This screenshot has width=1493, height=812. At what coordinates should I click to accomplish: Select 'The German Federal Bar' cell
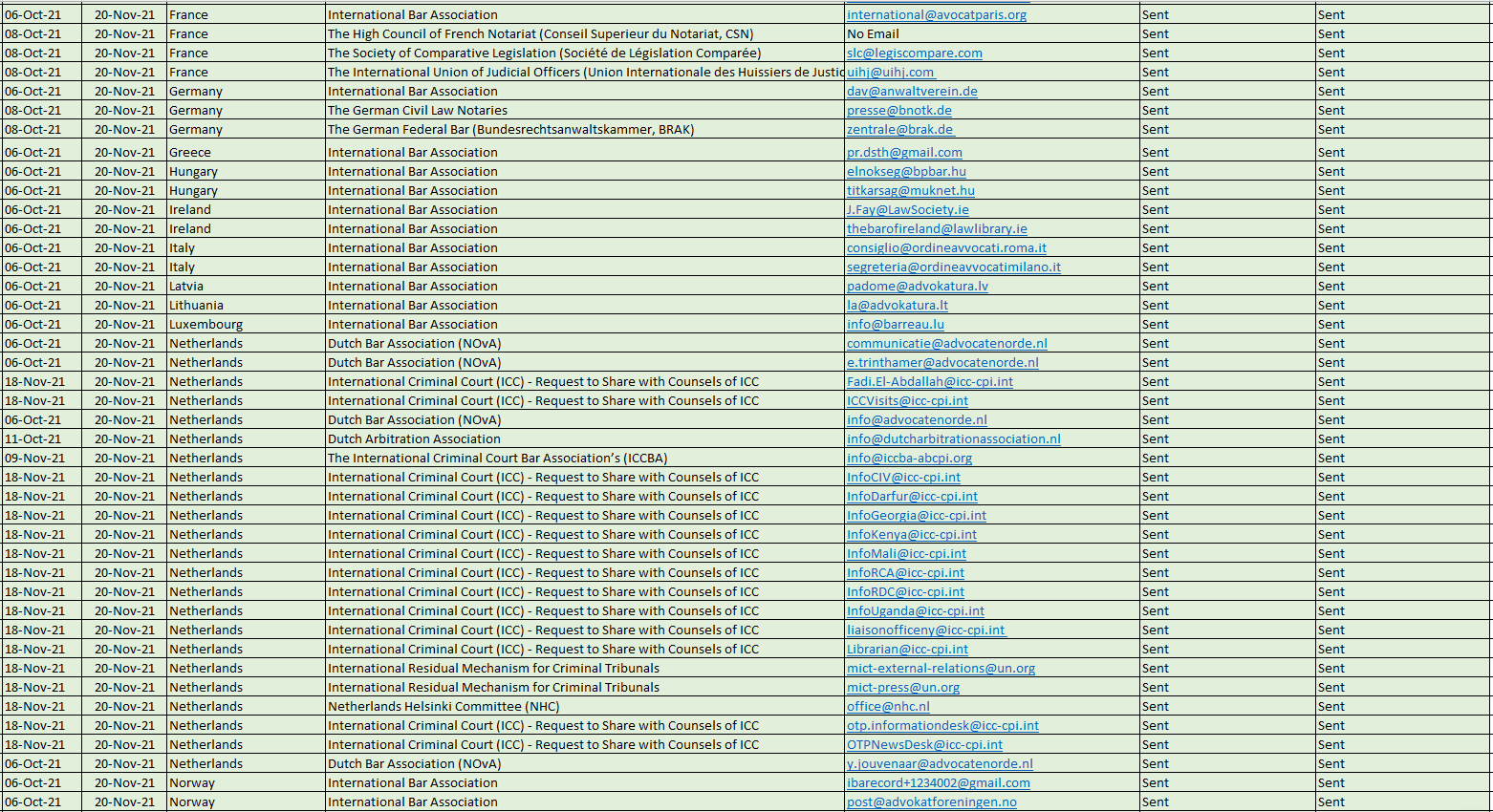click(585, 130)
